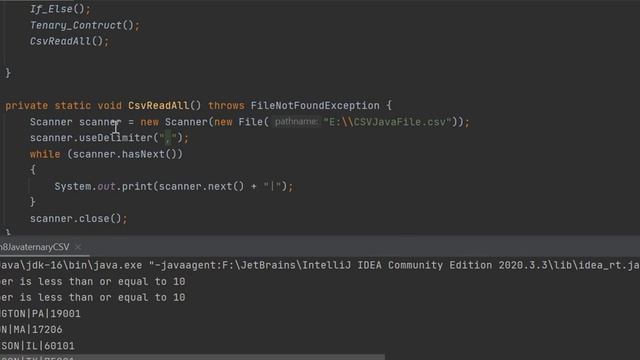Image resolution: width=640 pixels, height=360 pixels.
Task: Click the console's horizontal scrollbar
Action: pos(192,357)
